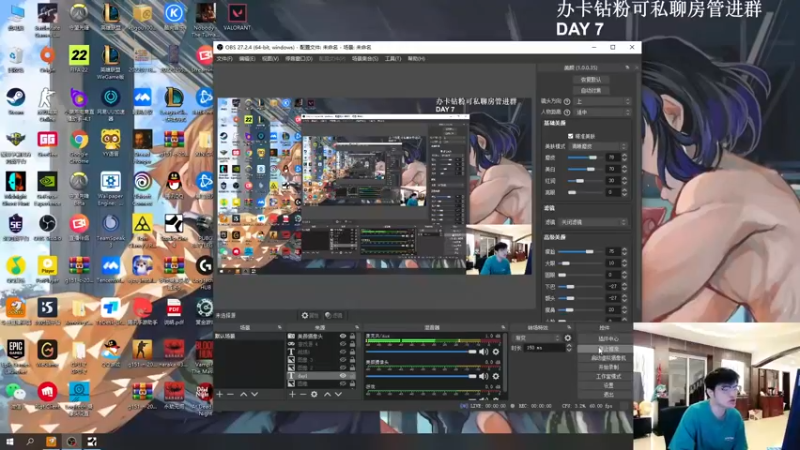Open the View menu in OBS

coord(270,59)
